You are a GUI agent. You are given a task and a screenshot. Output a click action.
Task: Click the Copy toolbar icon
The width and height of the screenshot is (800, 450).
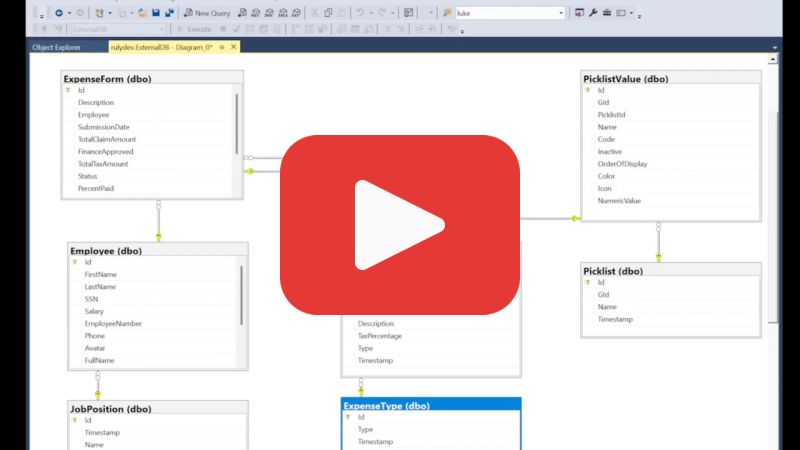tap(328, 13)
